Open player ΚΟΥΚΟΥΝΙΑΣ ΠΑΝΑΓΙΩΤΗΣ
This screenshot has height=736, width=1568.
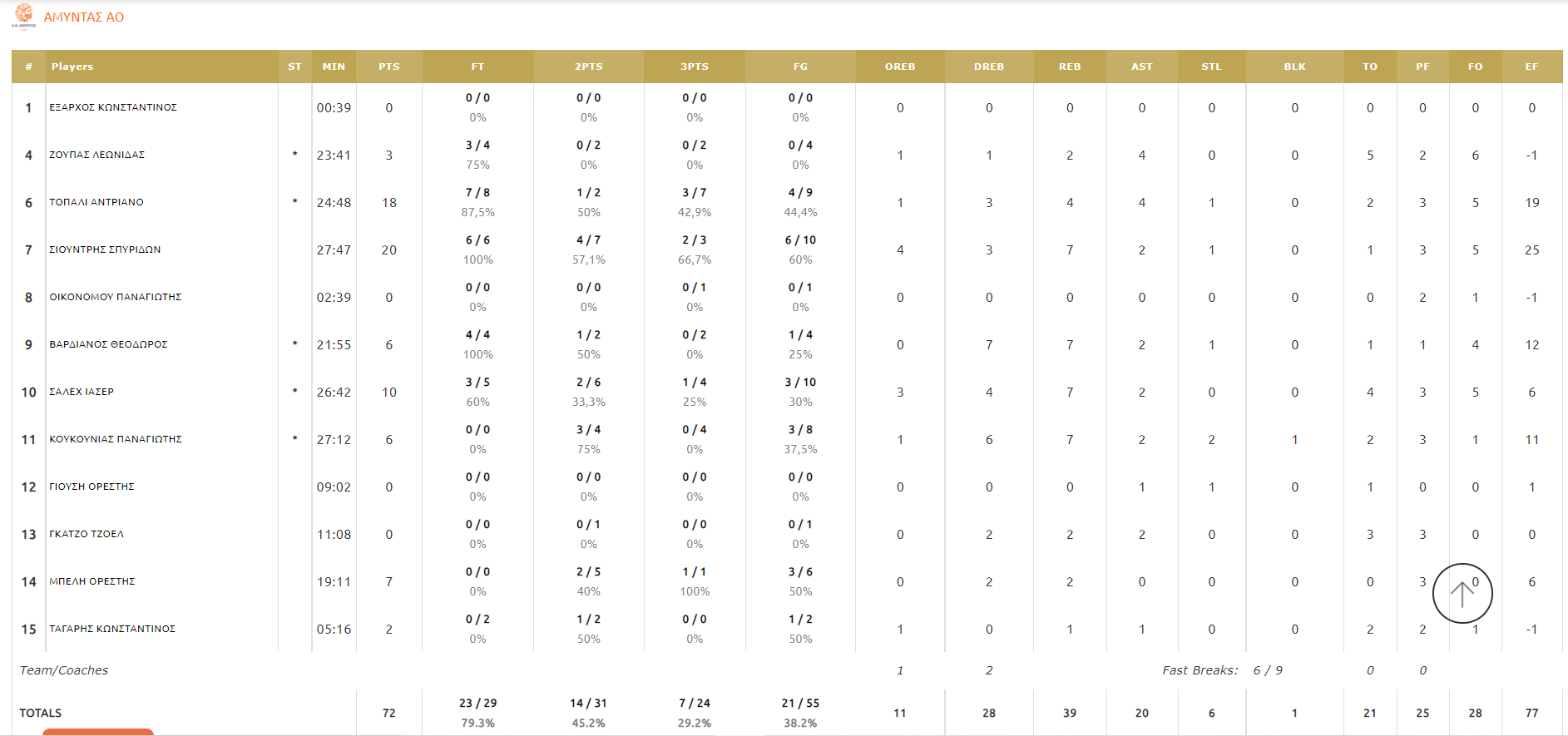click(x=116, y=439)
